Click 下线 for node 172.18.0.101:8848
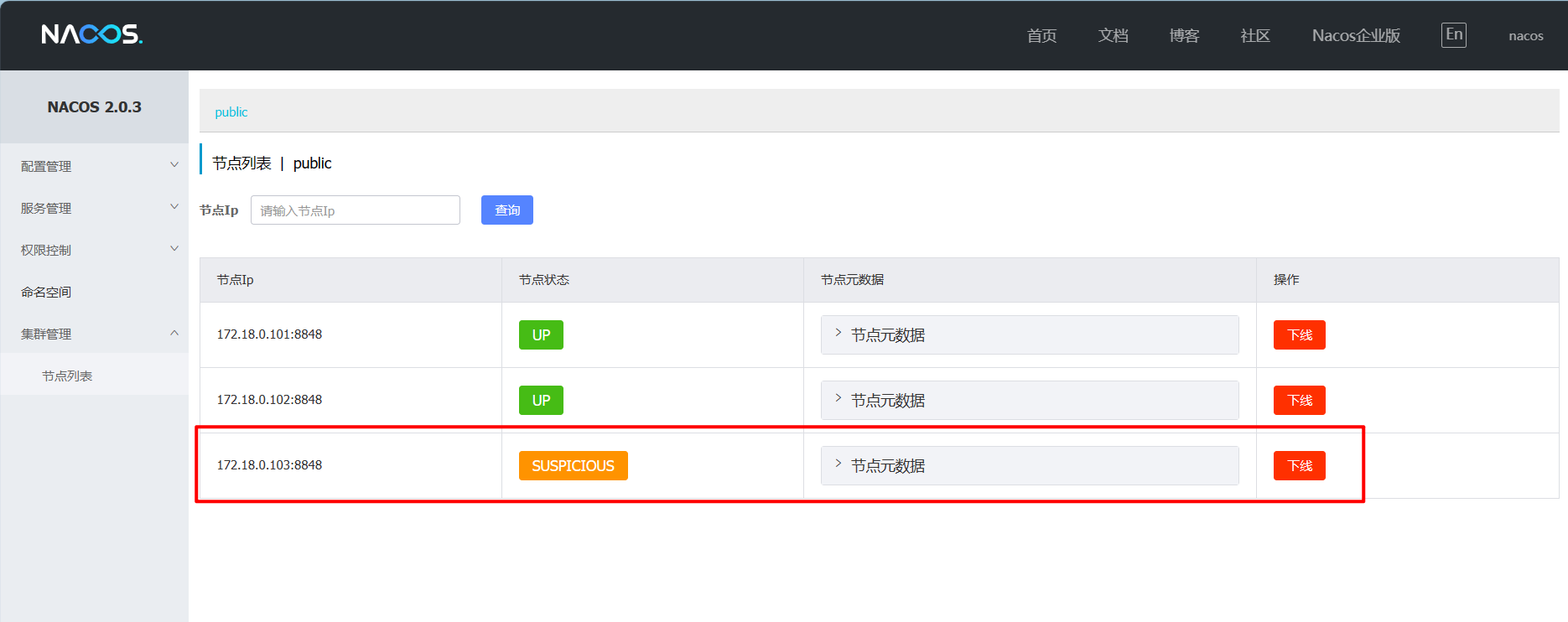Viewport: 1568px width, 622px height. [1300, 335]
